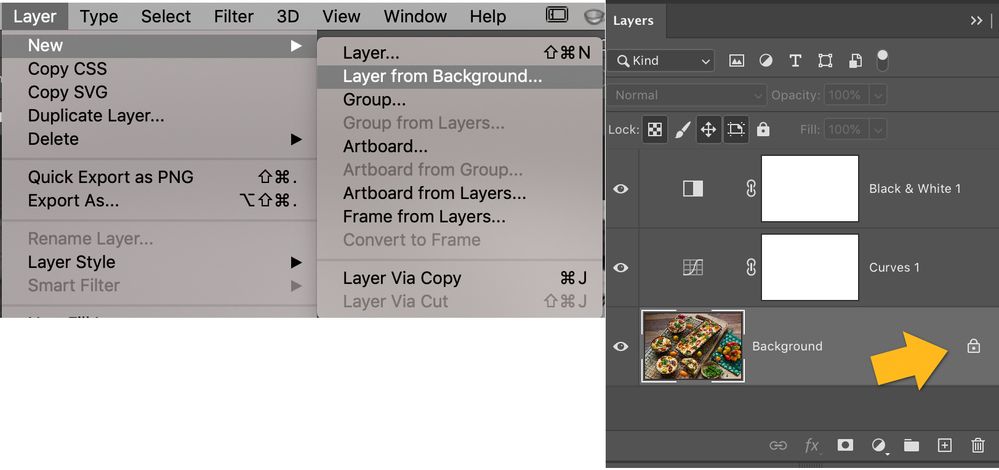Open the Kind filter dropdown
The width and height of the screenshot is (999, 470).
click(661, 61)
